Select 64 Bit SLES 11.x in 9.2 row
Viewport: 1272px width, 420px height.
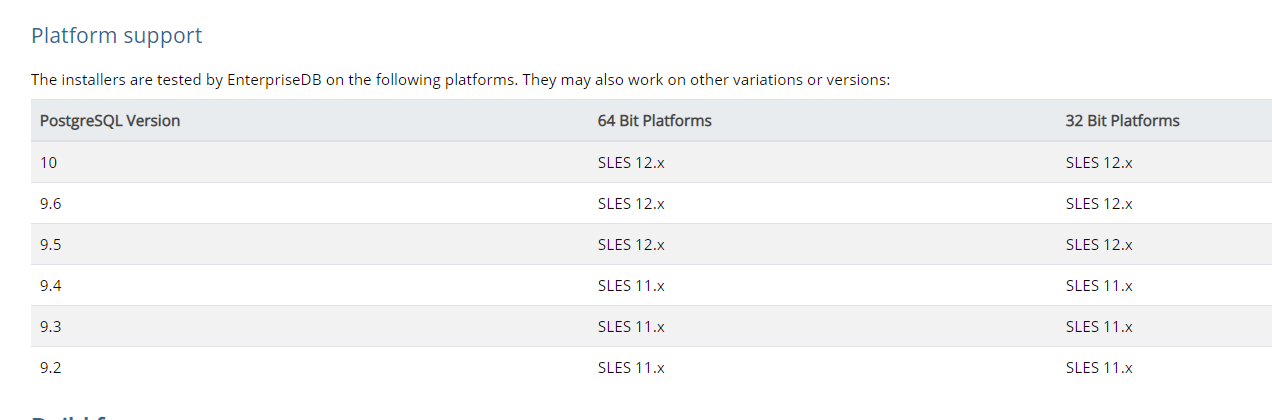pos(631,367)
